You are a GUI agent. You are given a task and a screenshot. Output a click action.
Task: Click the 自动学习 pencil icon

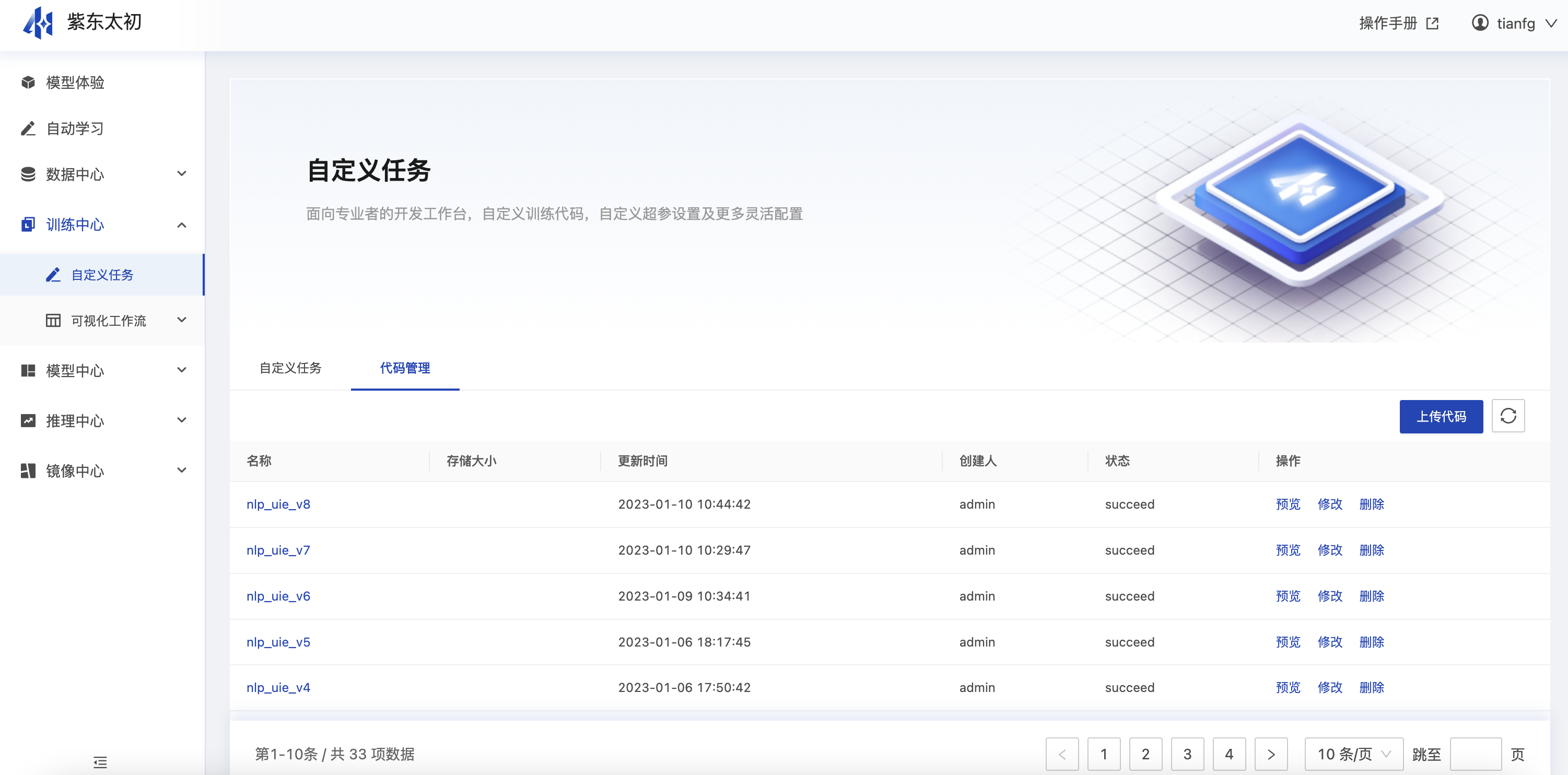click(x=28, y=128)
